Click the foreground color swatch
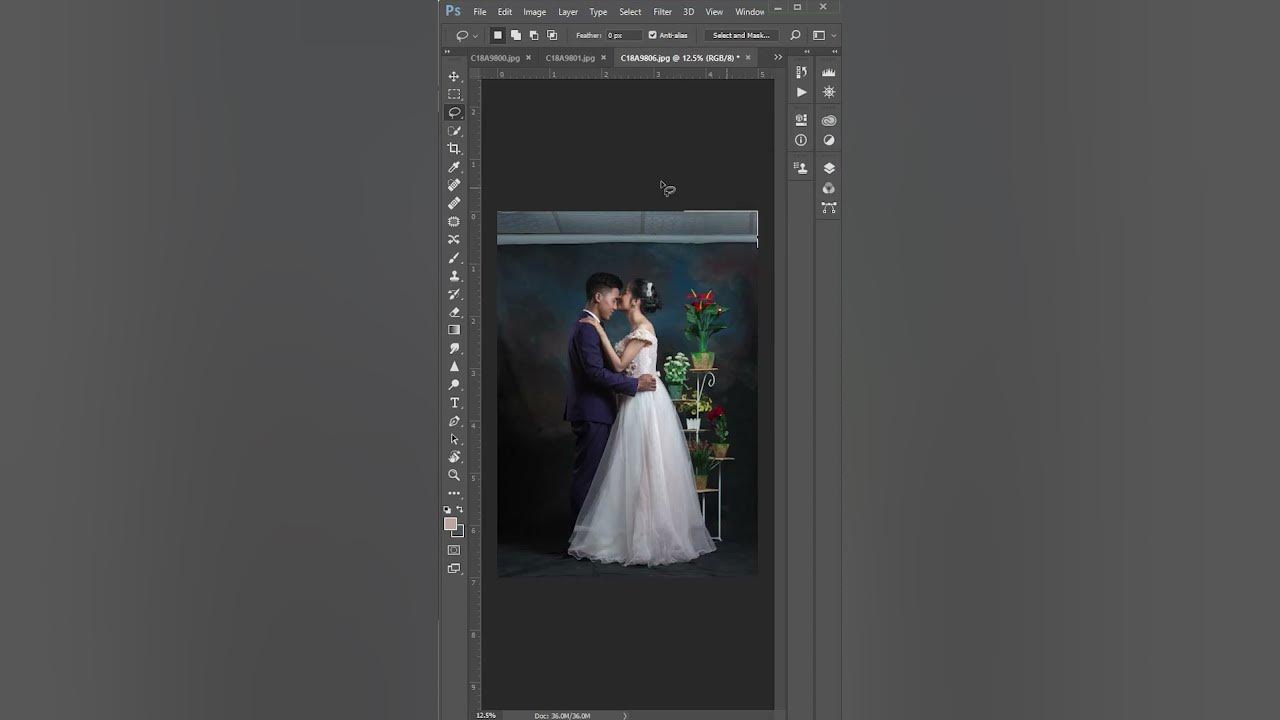 pyautogui.click(x=450, y=523)
